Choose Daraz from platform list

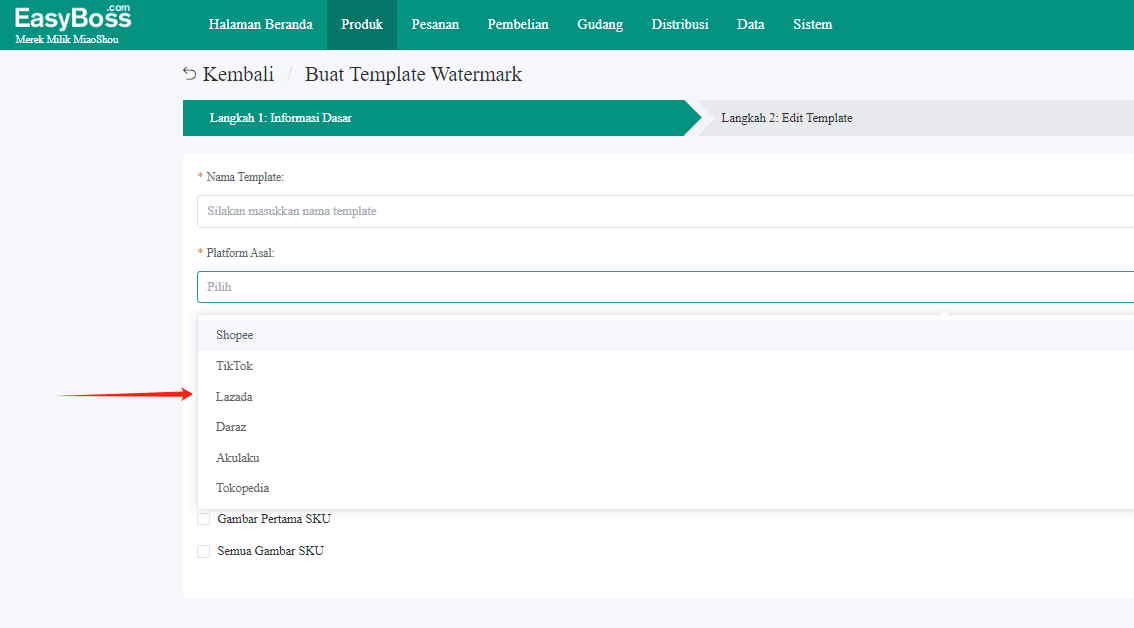[665, 427]
